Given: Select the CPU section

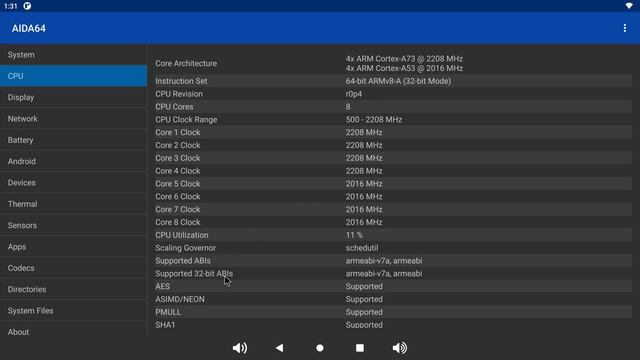Looking at the screenshot, I should (73, 76).
